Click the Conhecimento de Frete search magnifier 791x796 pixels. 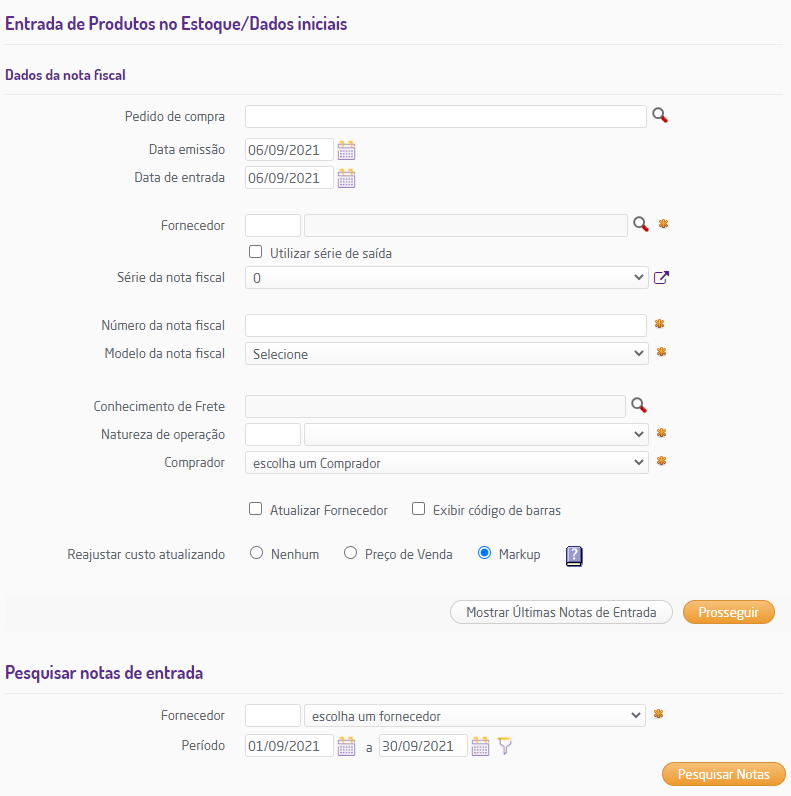point(640,405)
